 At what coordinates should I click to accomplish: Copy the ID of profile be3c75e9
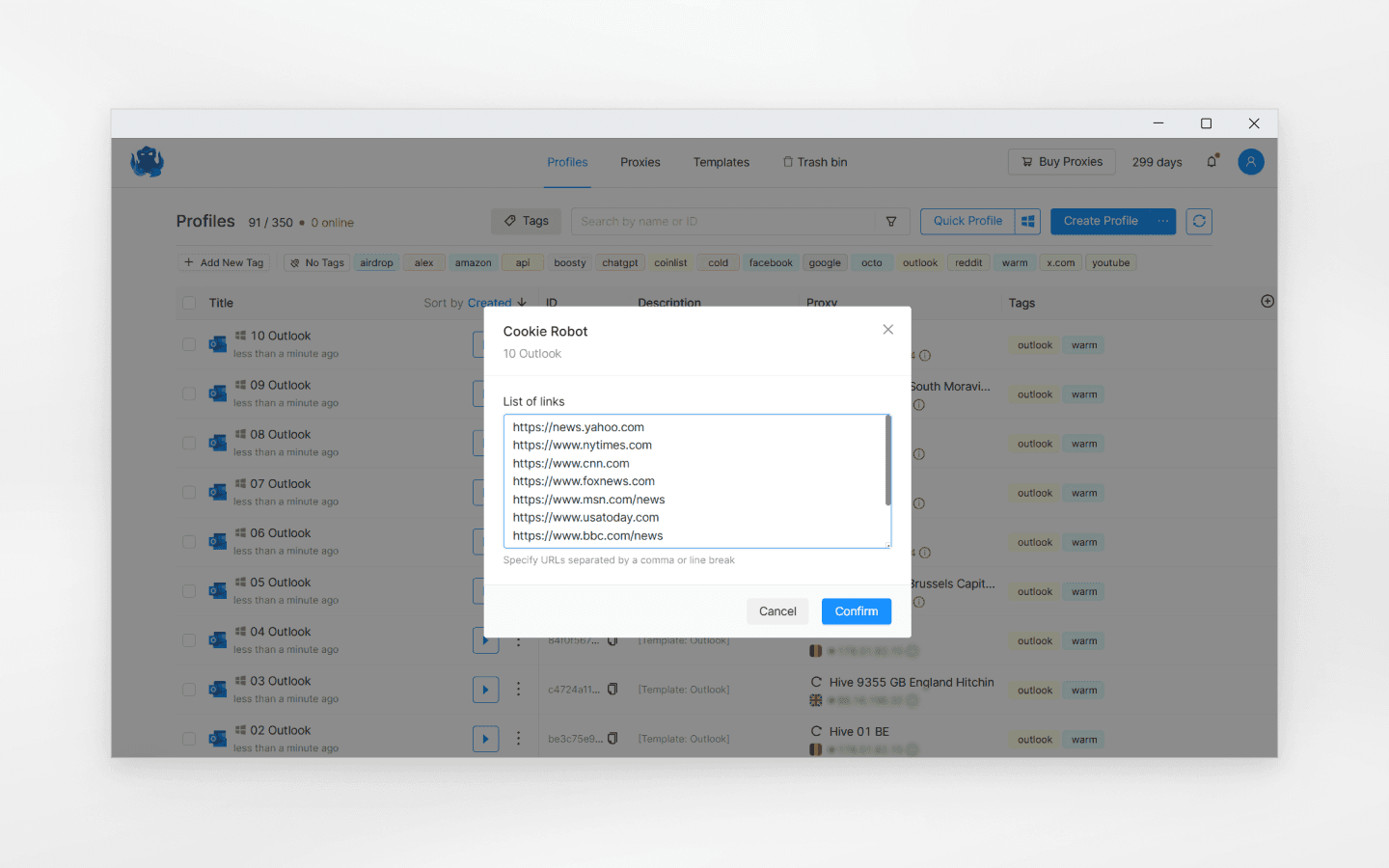click(x=614, y=738)
